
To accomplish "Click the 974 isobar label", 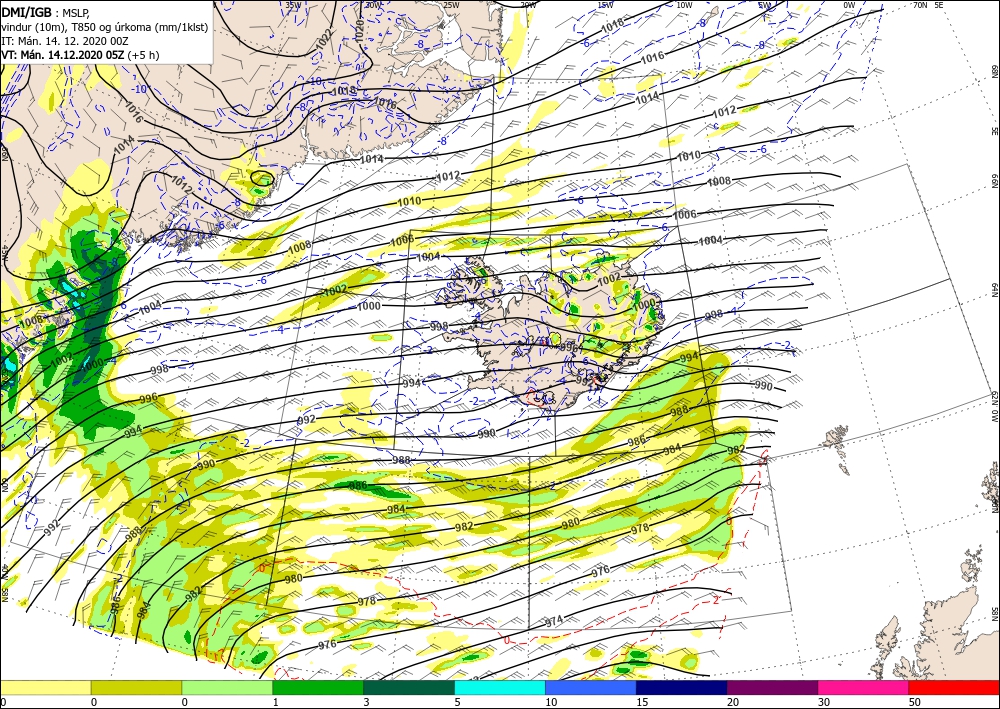I will [x=554, y=621].
